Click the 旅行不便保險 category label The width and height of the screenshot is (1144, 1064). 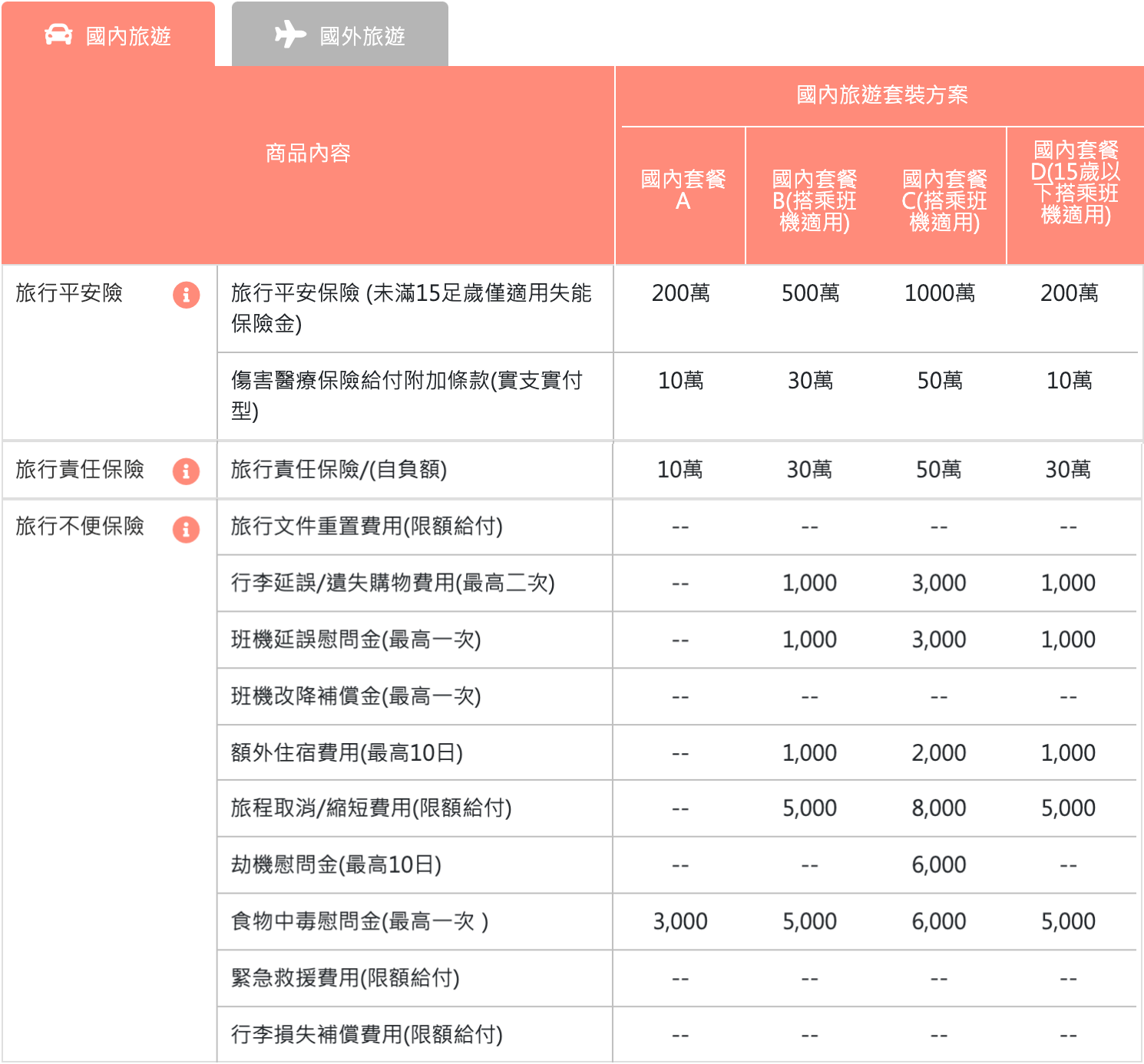point(80,526)
